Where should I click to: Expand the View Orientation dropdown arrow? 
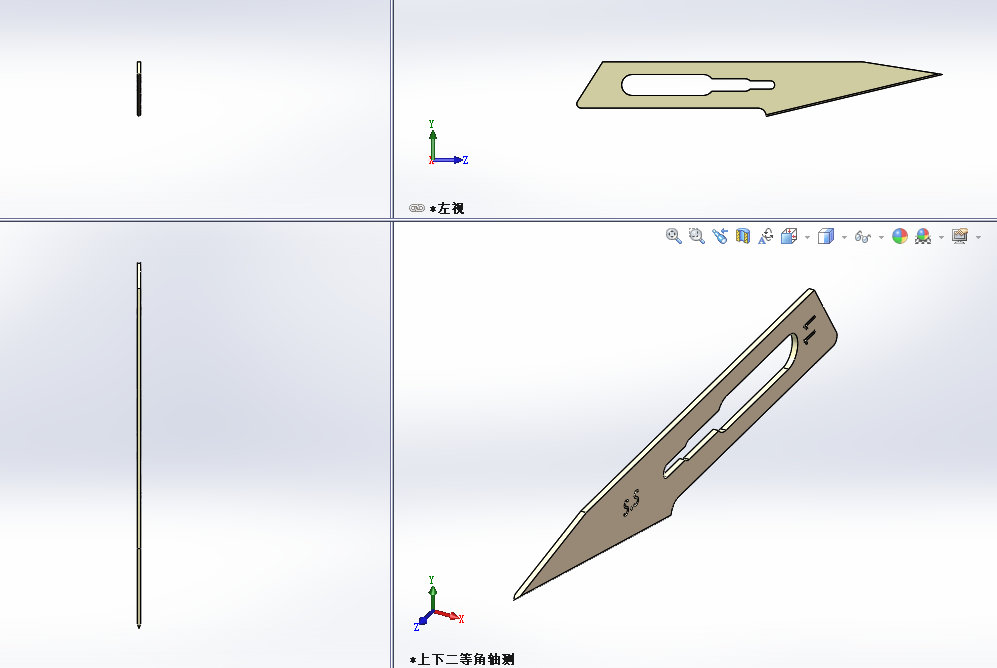pos(808,238)
